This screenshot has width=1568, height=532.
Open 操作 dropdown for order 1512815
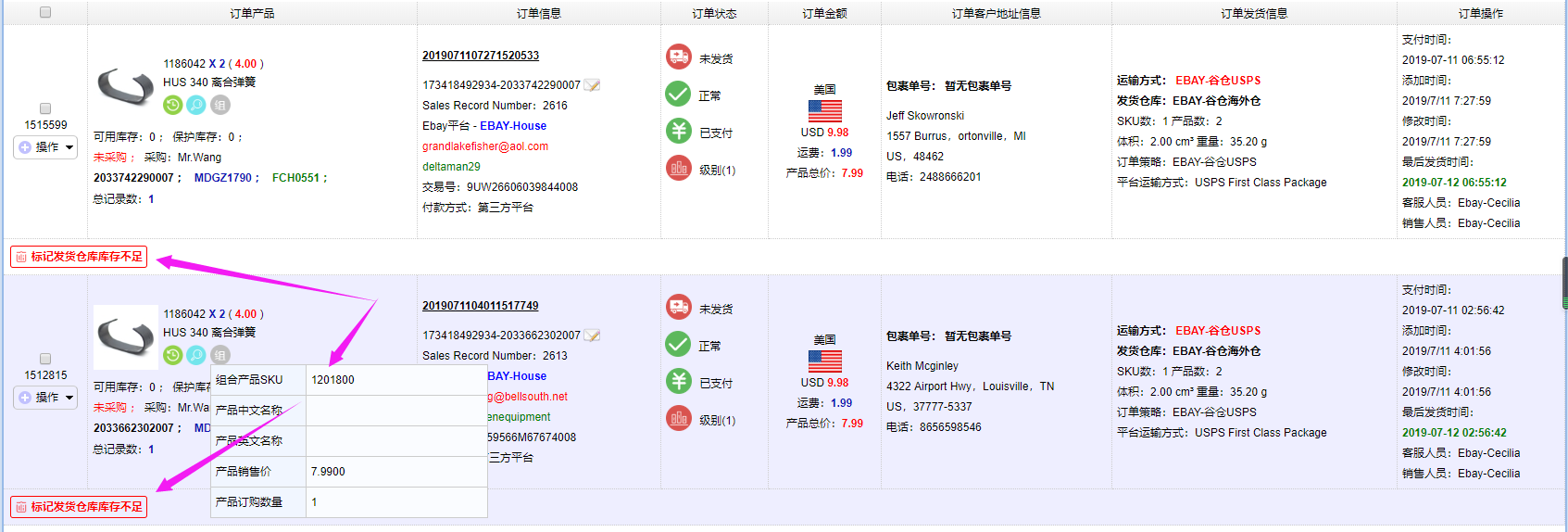pyautogui.click(x=45, y=398)
